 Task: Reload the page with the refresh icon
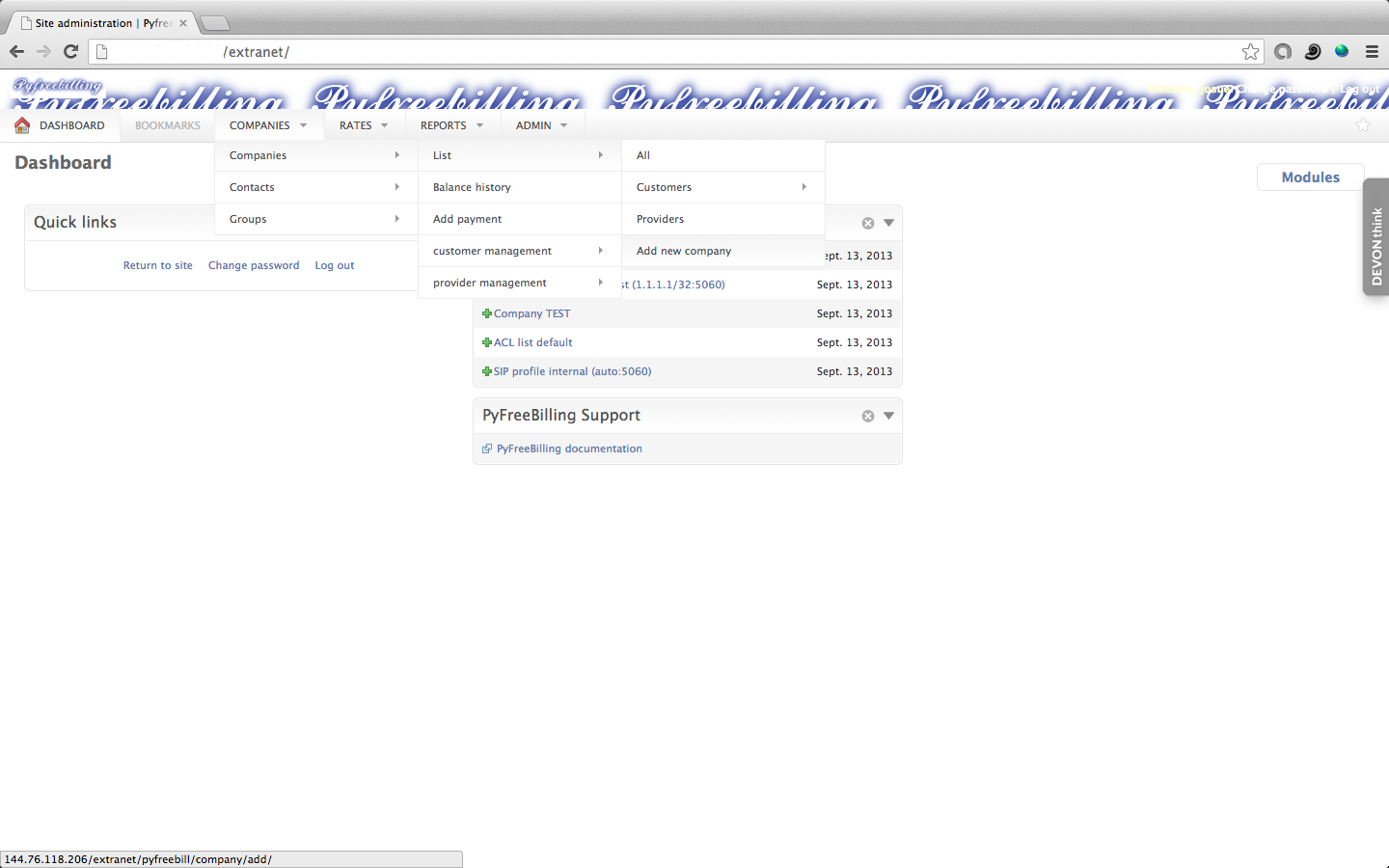pyautogui.click(x=70, y=51)
